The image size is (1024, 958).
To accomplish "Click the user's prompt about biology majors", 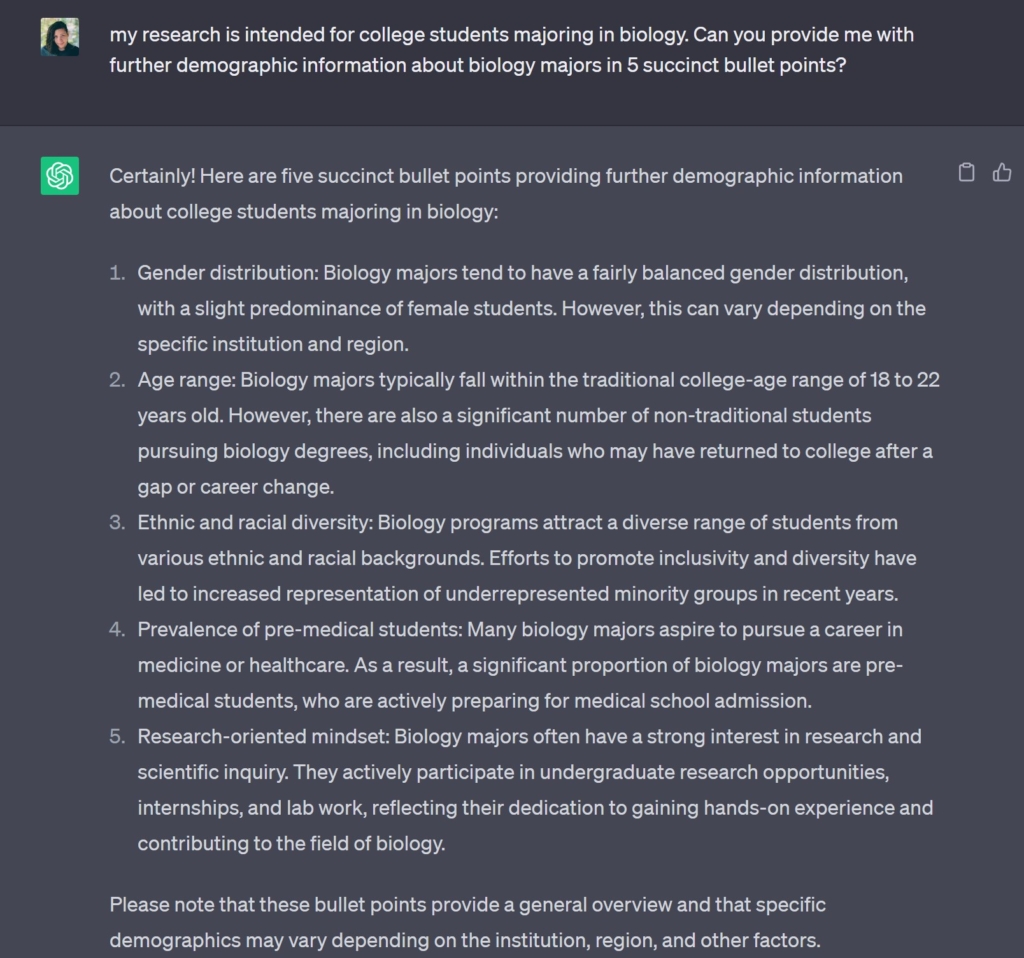I will point(511,51).
